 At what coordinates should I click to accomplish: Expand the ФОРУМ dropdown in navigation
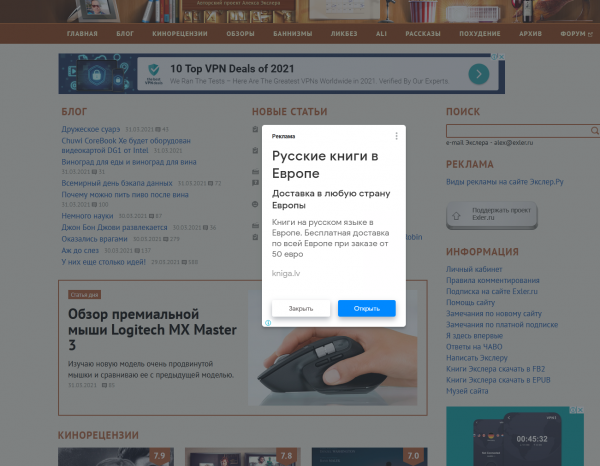[x=576, y=33]
